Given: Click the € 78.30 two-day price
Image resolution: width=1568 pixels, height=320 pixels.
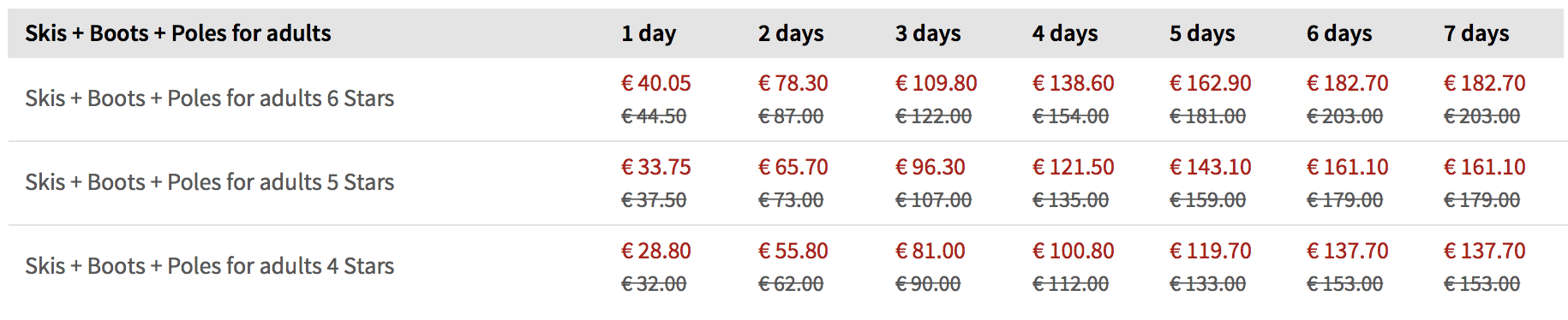Looking at the screenshot, I should click(x=793, y=83).
